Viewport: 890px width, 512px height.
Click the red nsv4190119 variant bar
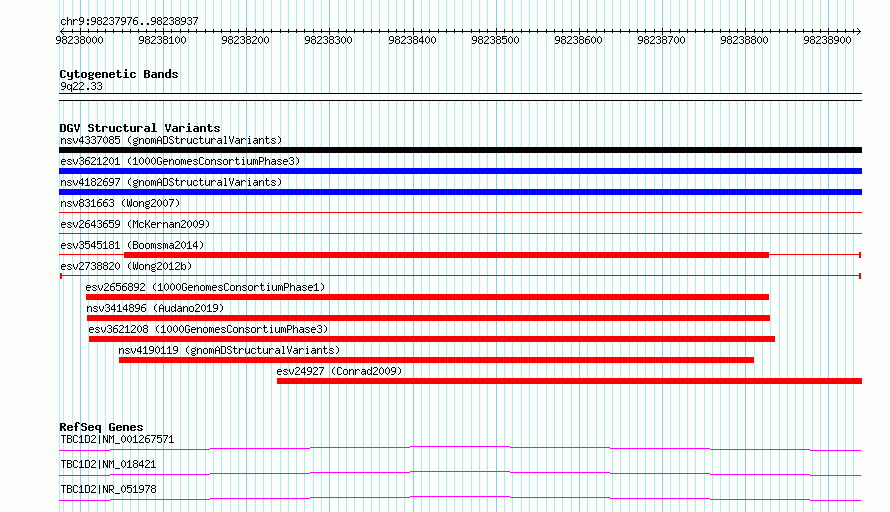tap(436, 360)
